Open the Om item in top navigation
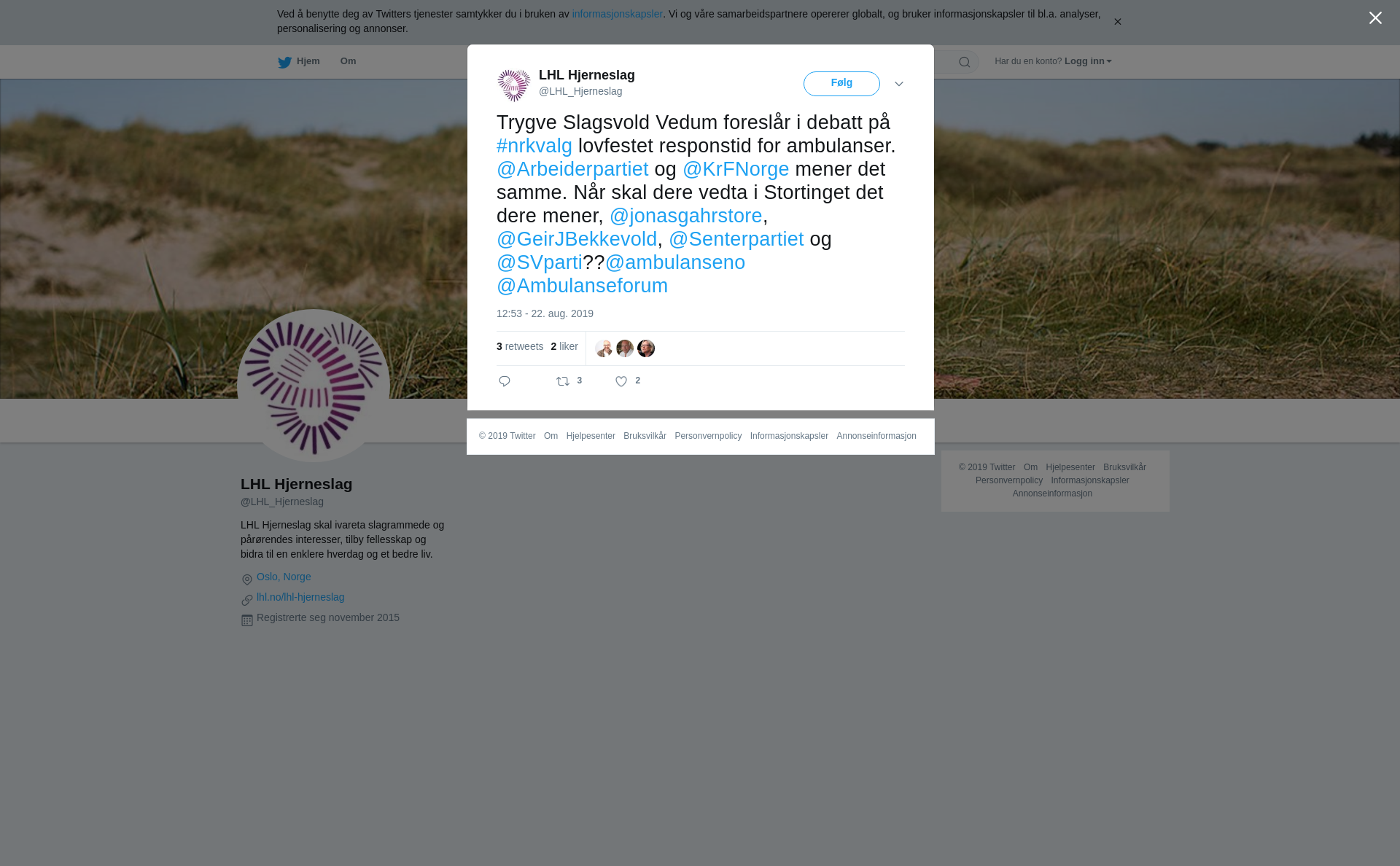The height and width of the screenshot is (866, 1400). 348,61
